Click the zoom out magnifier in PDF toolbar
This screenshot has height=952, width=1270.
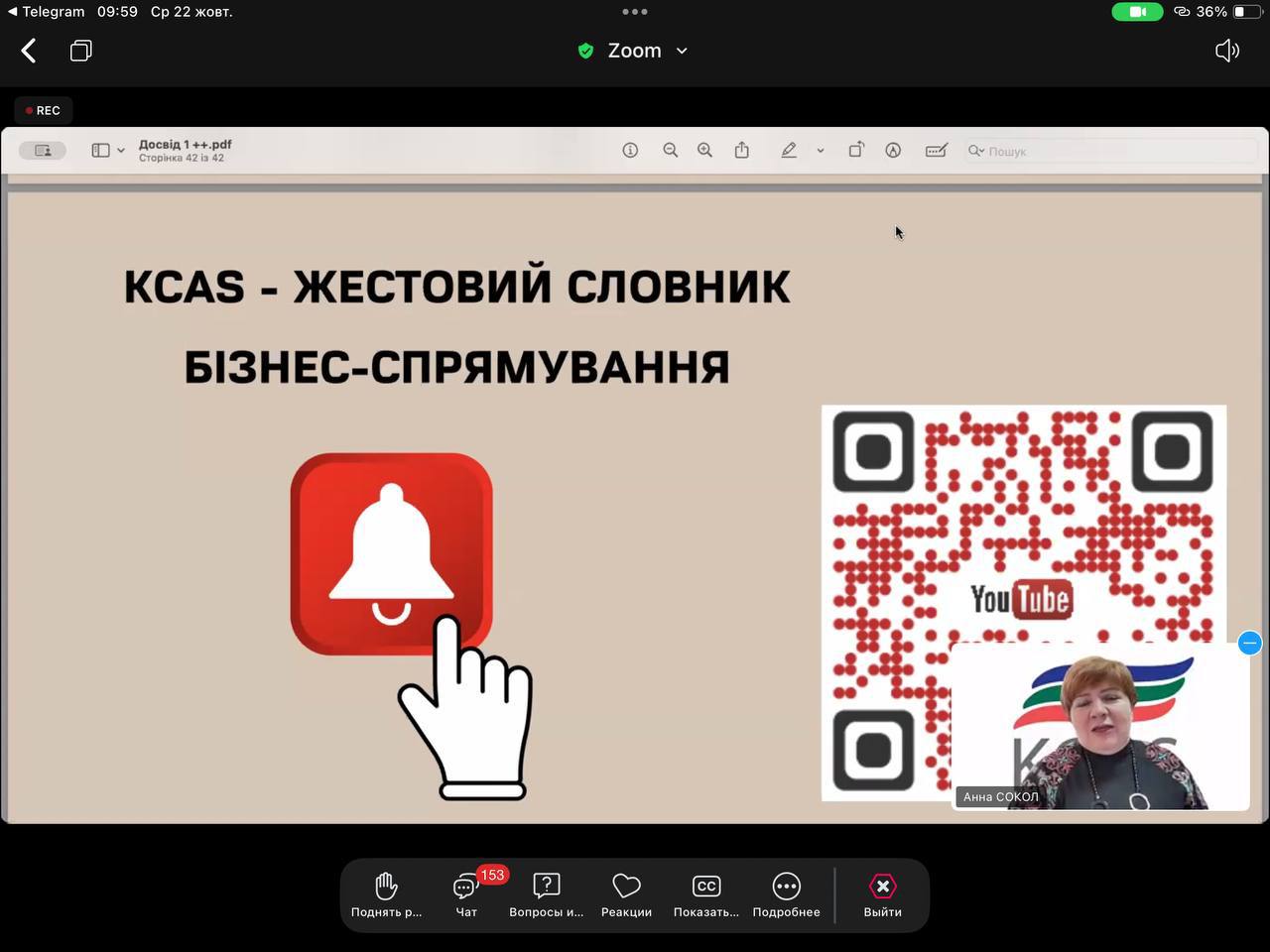pos(671,150)
